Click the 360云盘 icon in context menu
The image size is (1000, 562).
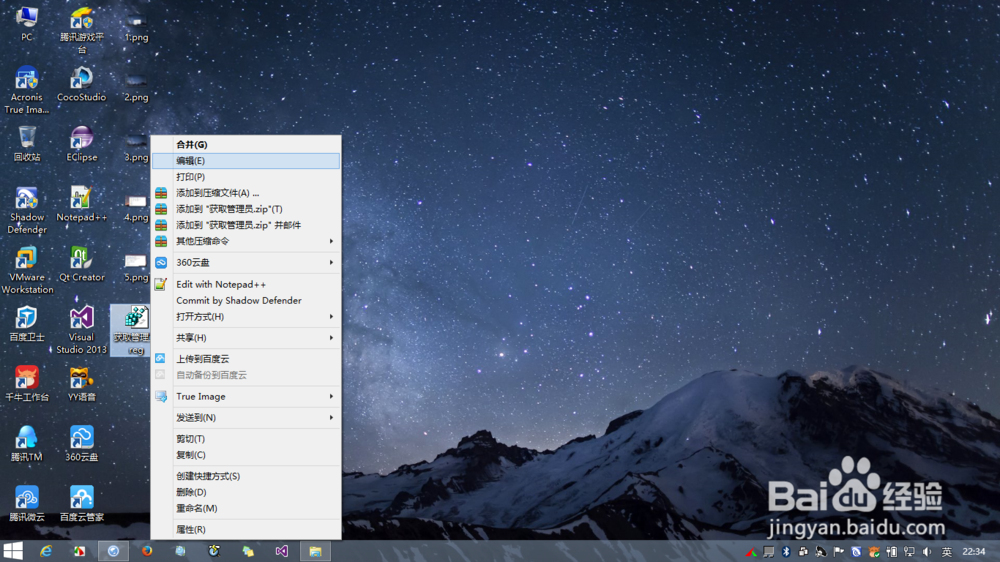(x=161, y=262)
